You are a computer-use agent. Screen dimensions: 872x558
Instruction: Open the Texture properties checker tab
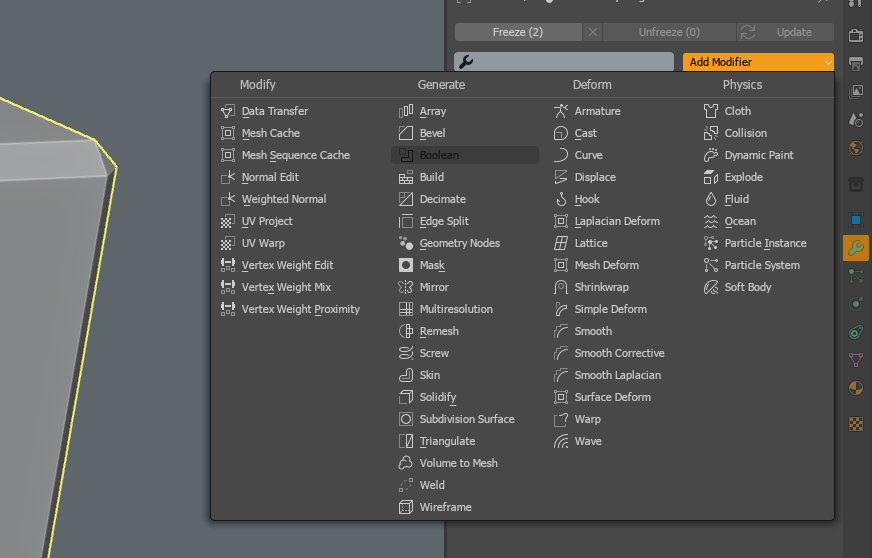point(856,423)
